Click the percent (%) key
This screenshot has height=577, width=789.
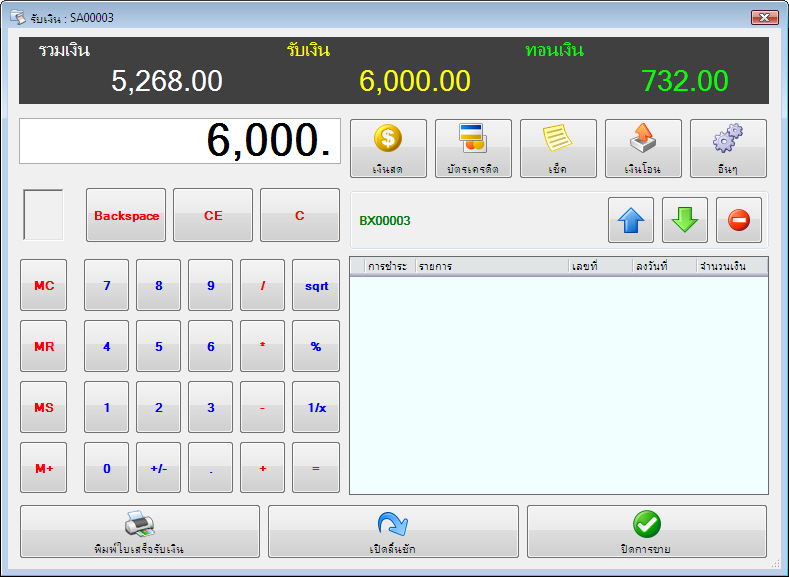[x=316, y=346]
